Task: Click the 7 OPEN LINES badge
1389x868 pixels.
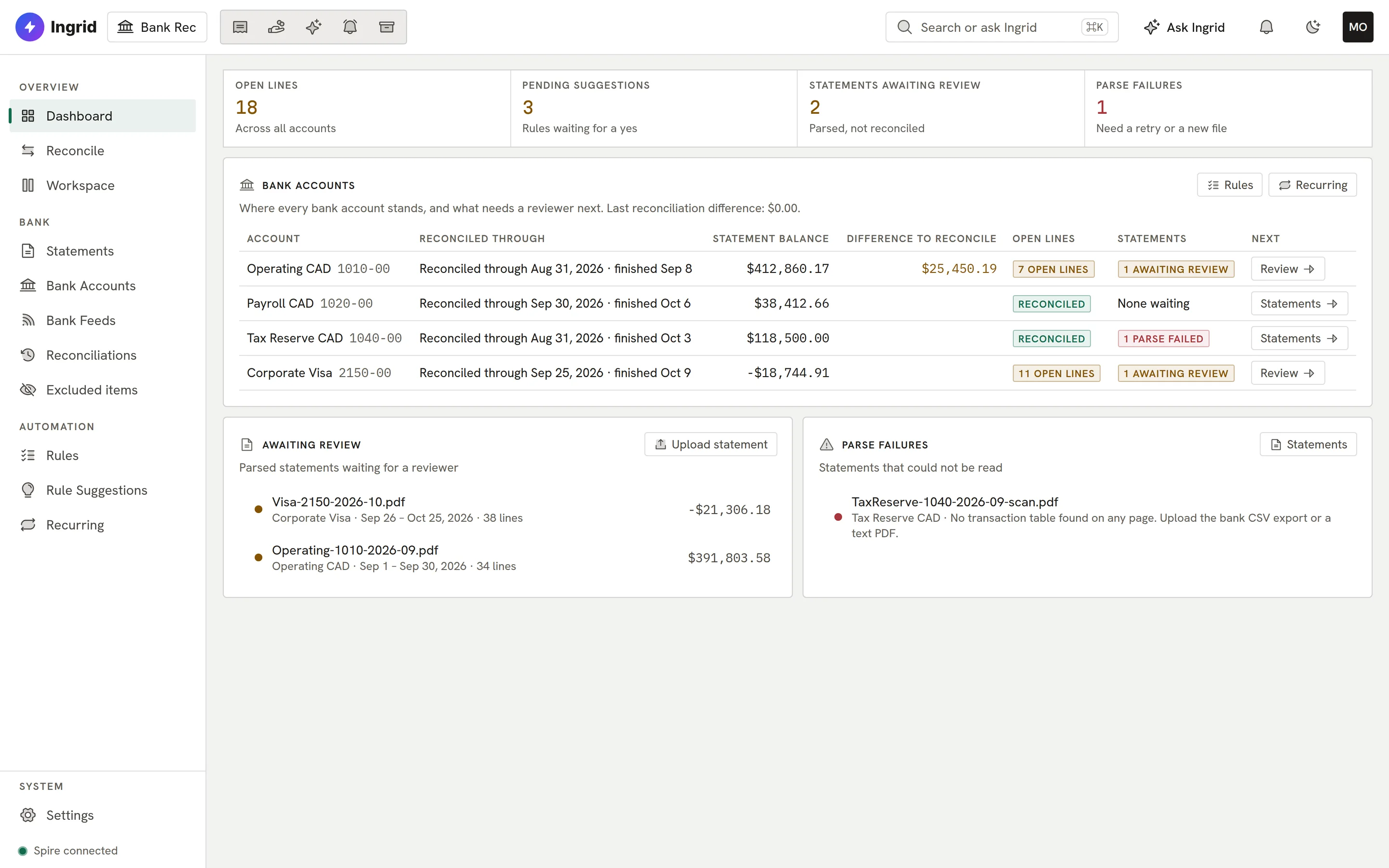Action: click(1053, 269)
